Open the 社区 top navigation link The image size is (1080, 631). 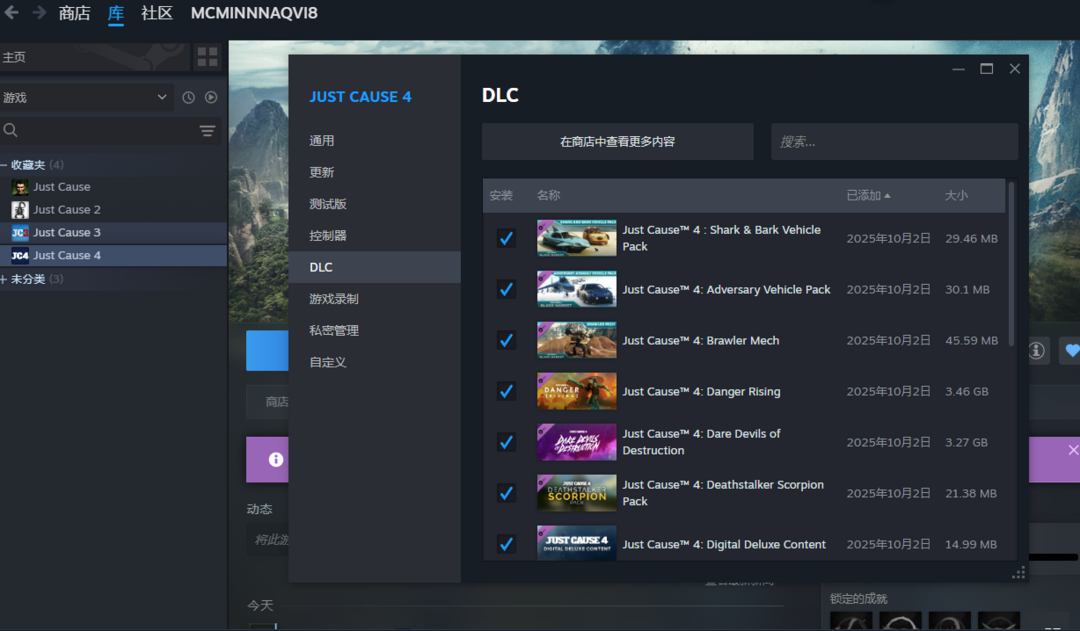156,13
